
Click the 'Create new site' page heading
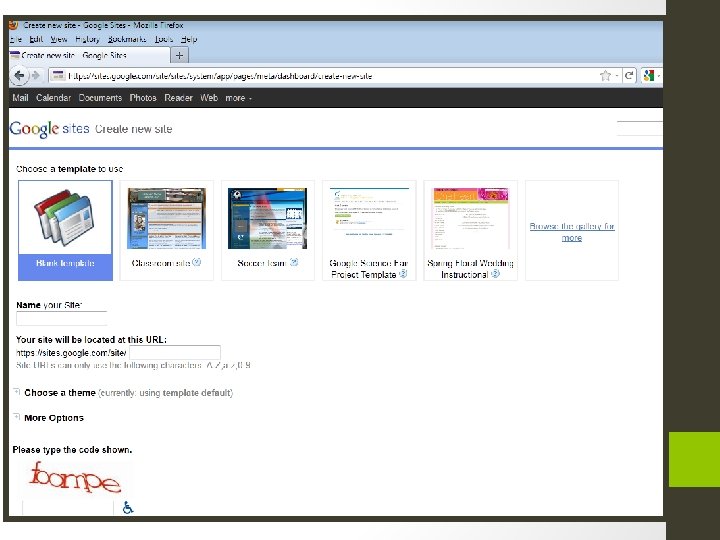pos(134,129)
